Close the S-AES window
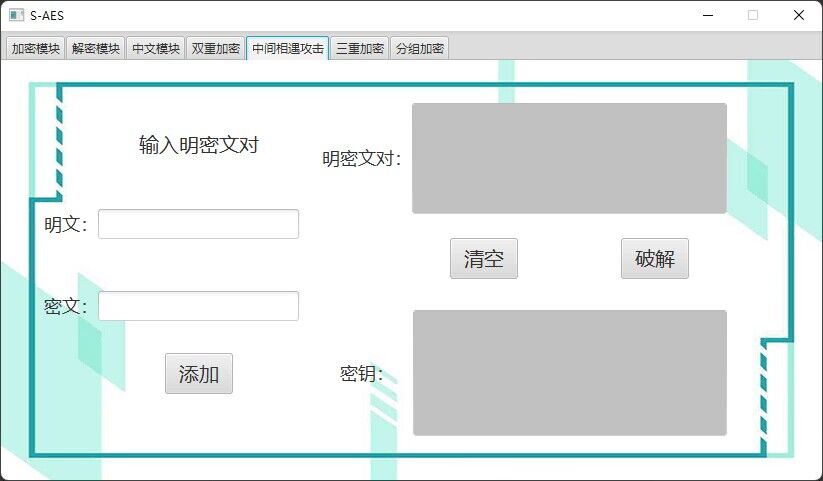 (x=798, y=15)
